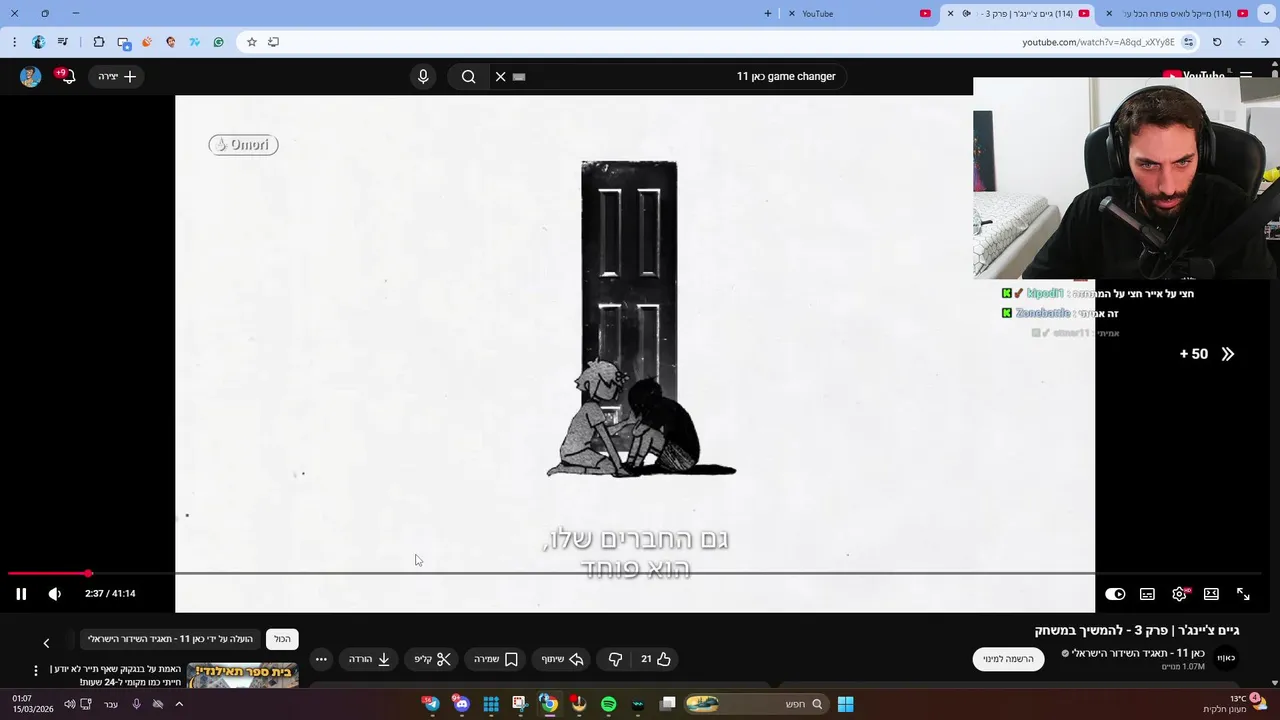
Task: Open the YouTube search magnifier button
Action: click(468, 76)
